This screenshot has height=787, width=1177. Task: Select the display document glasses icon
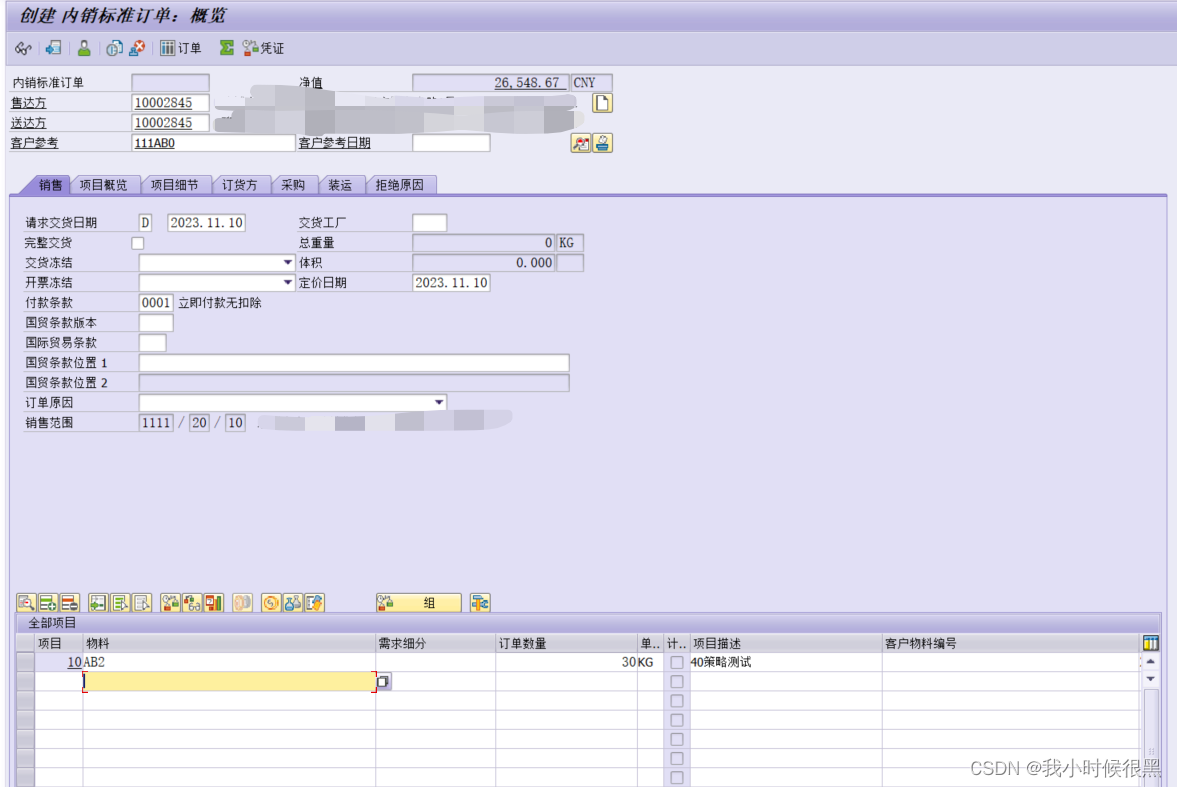tap(22, 47)
